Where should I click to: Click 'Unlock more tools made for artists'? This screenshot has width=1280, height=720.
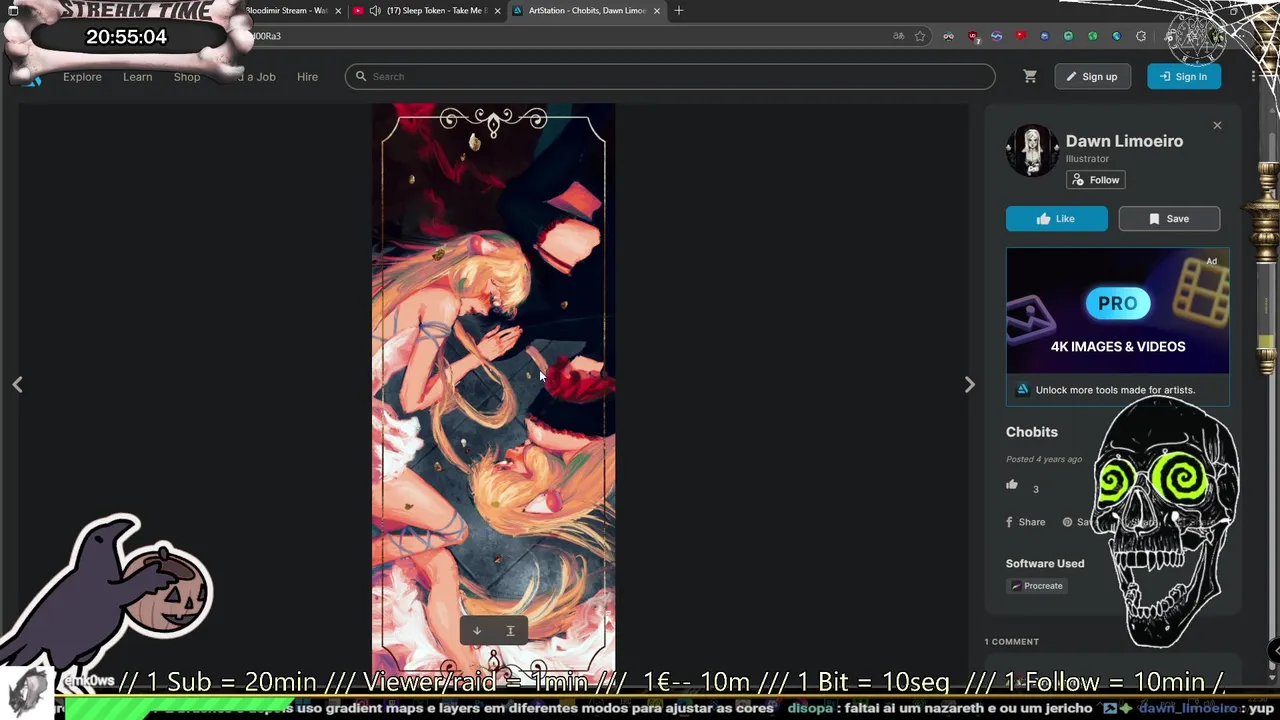click(1115, 390)
